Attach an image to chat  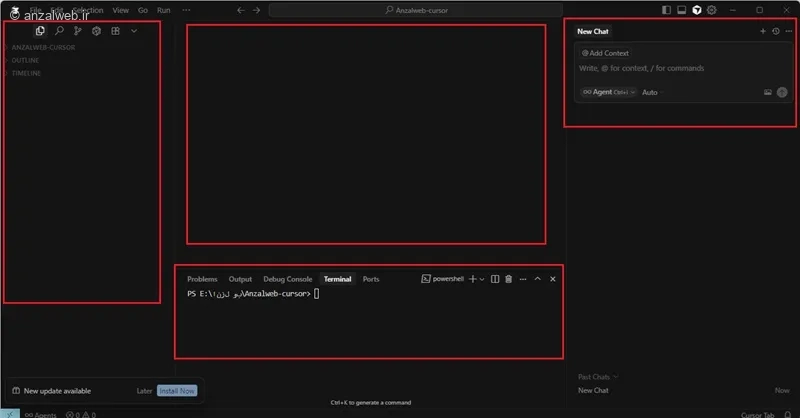tap(768, 92)
